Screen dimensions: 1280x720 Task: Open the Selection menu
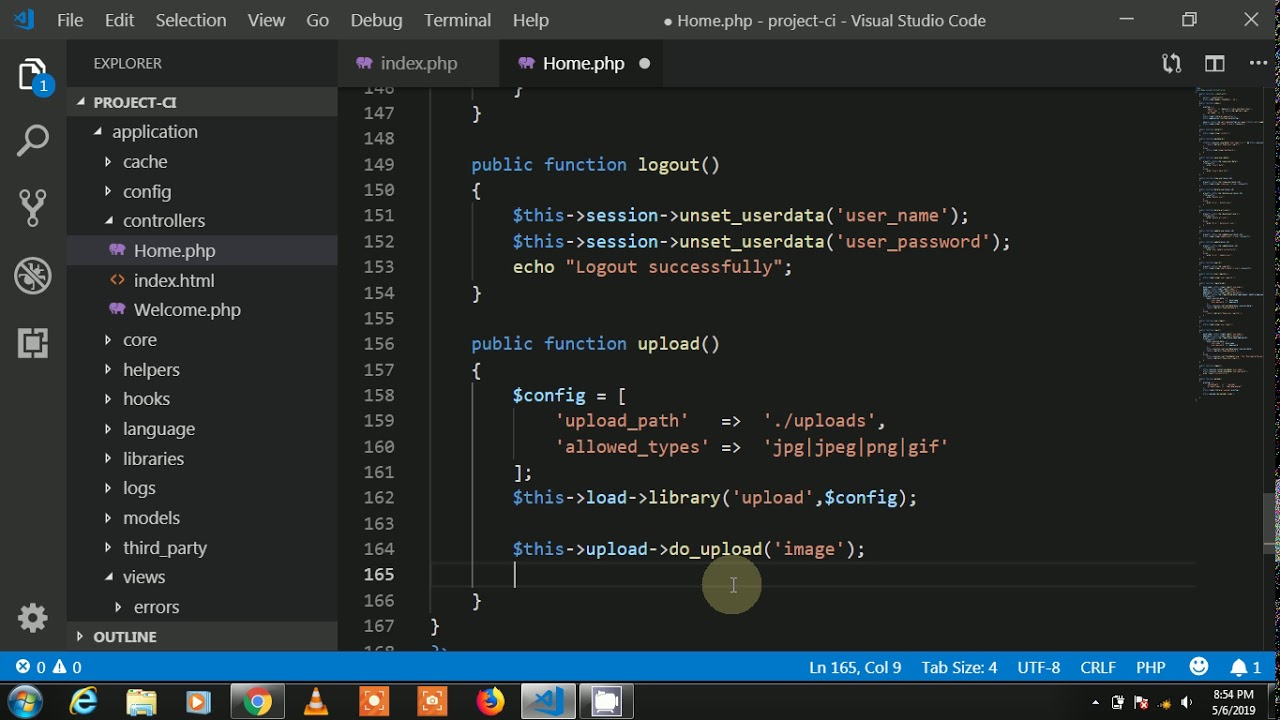pyautogui.click(x=191, y=20)
